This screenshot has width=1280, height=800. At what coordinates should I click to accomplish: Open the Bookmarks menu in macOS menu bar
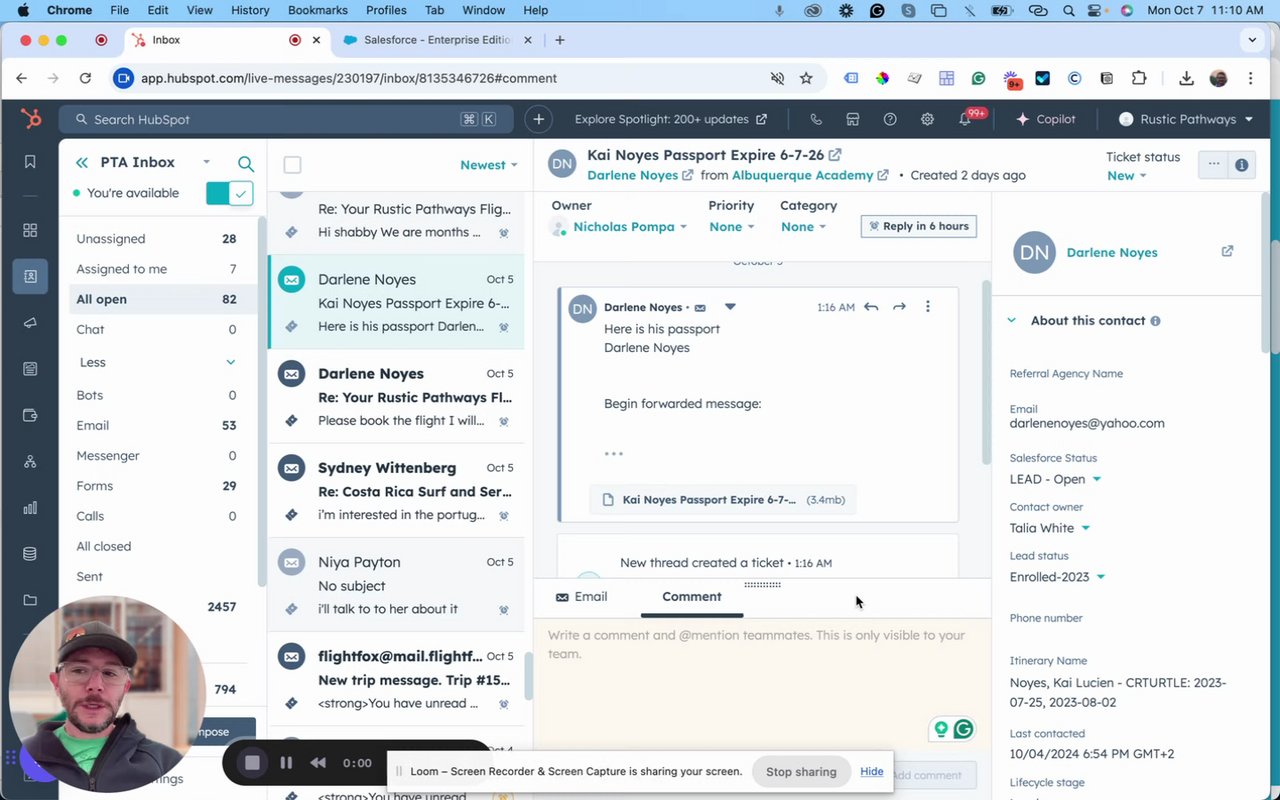click(x=318, y=10)
